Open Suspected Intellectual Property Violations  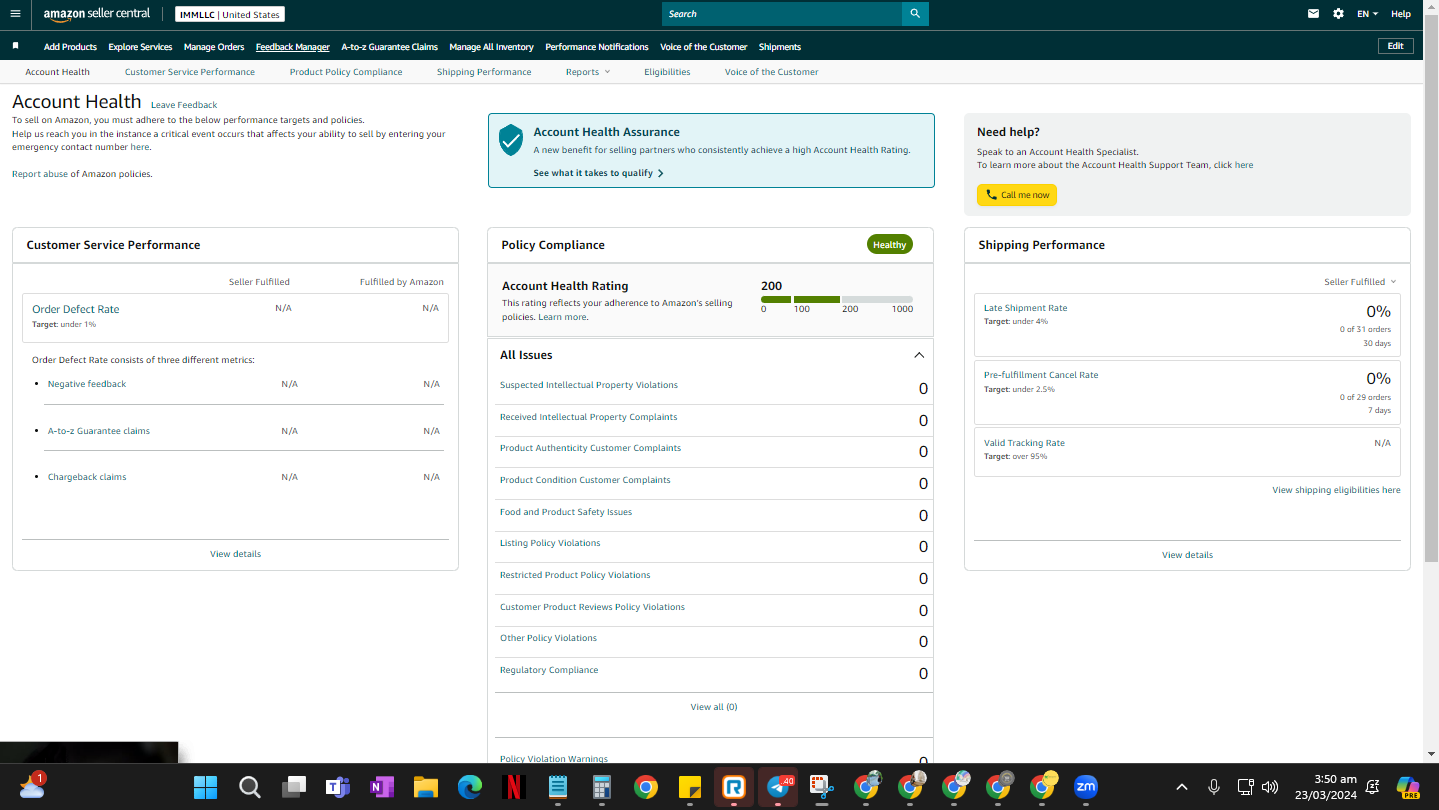point(589,385)
